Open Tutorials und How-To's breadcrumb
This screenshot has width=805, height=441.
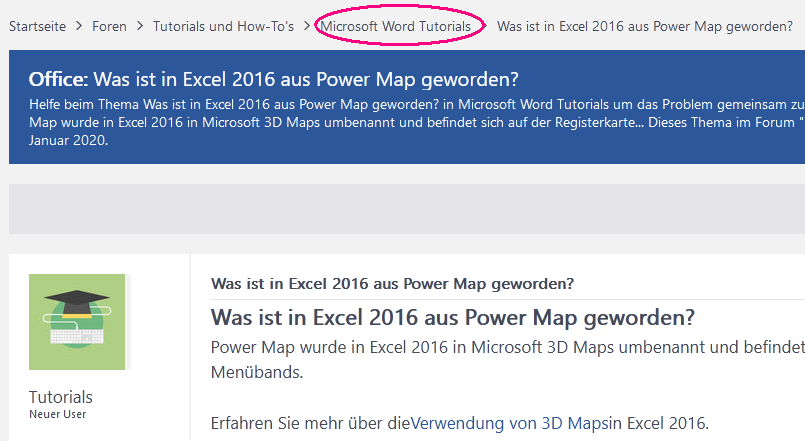(223, 26)
